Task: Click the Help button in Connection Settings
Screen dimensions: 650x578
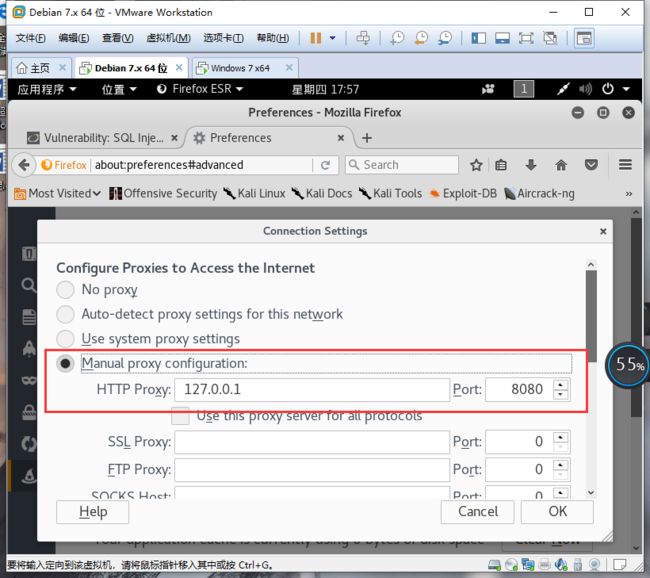Action: tap(92, 512)
